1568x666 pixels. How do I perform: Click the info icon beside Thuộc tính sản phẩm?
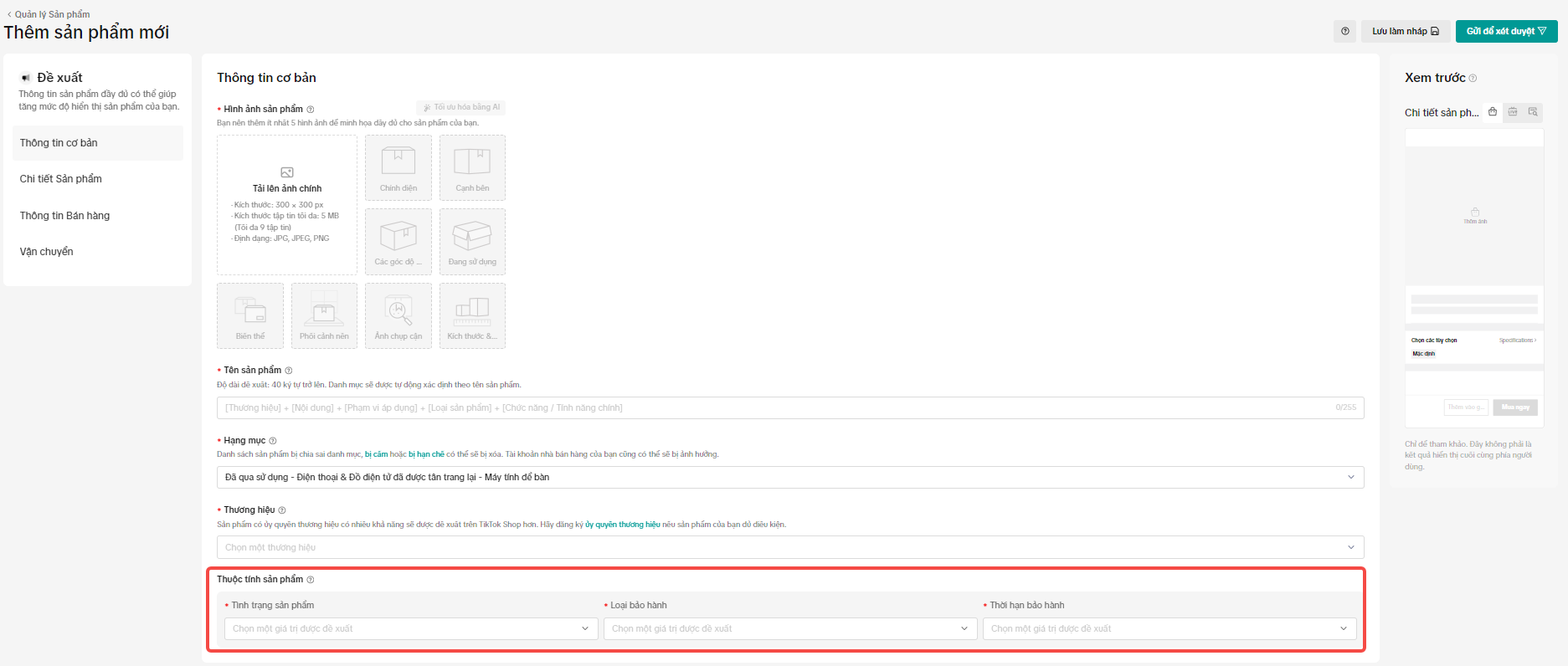click(x=311, y=580)
